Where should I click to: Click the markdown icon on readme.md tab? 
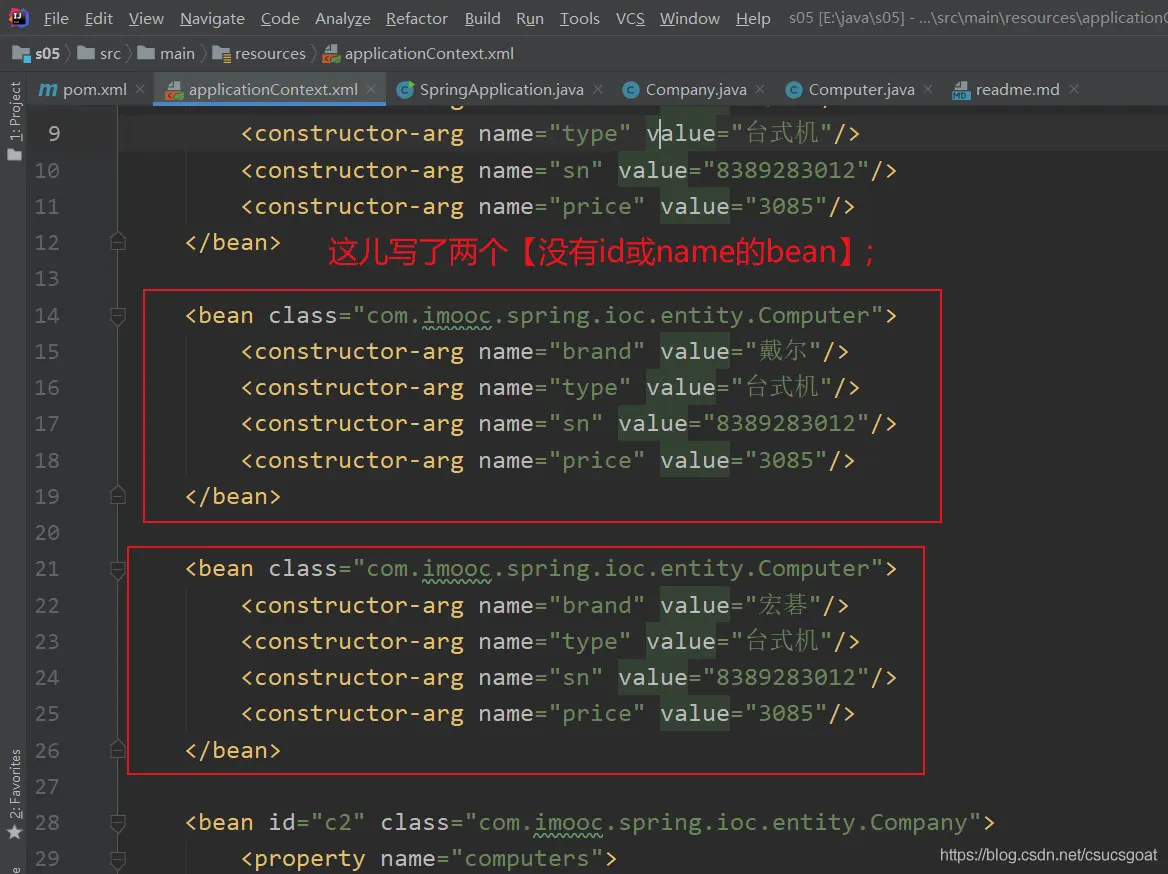(x=961, y=90)
